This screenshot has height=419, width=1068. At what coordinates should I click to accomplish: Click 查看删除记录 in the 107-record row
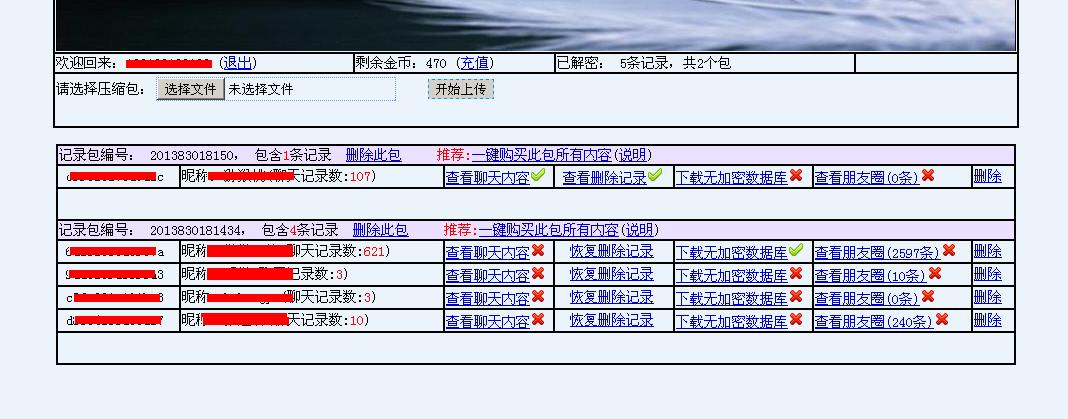click(604, 177)
